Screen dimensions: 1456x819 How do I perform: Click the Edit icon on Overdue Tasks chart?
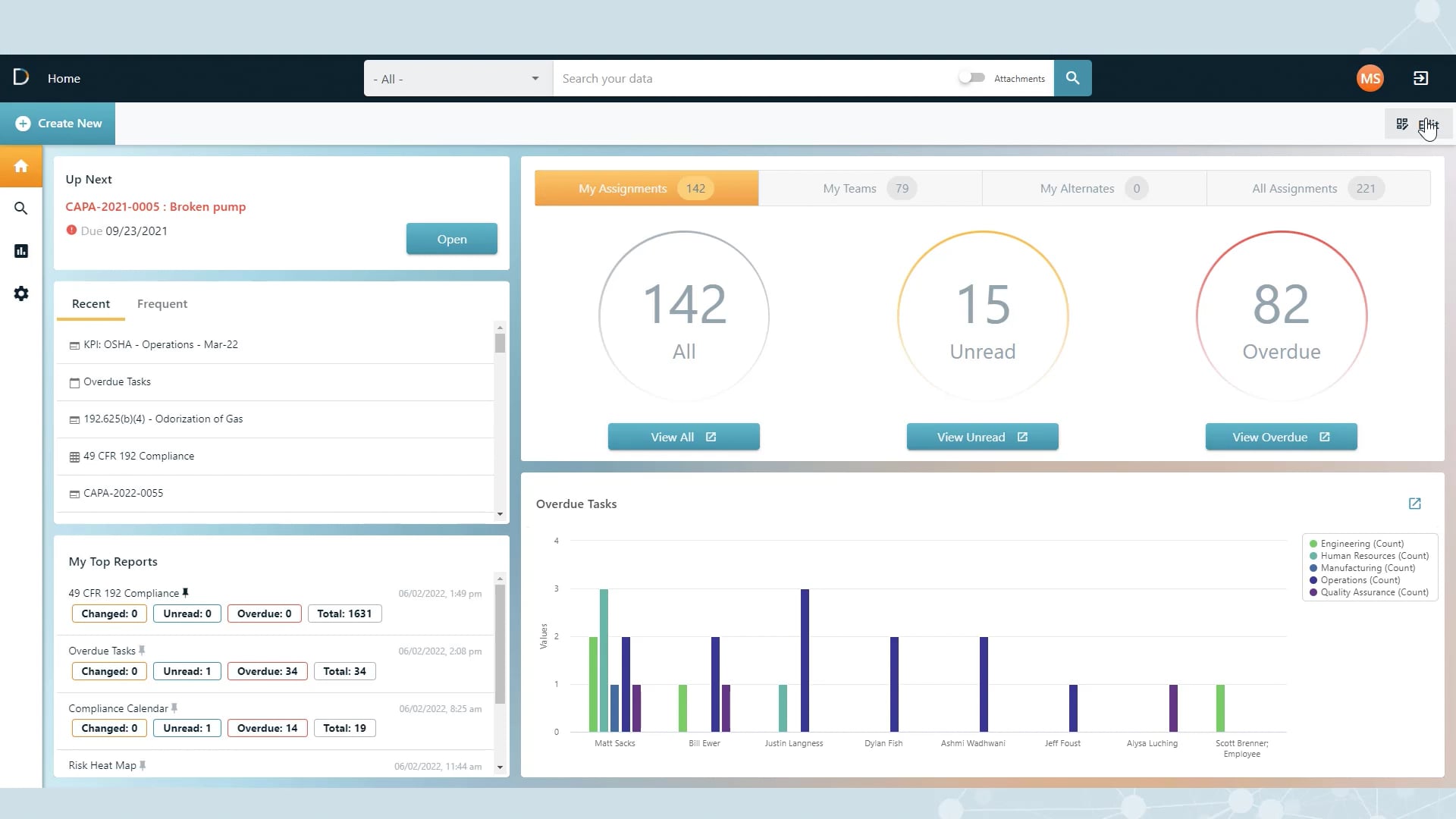[x=1415, y=504]
